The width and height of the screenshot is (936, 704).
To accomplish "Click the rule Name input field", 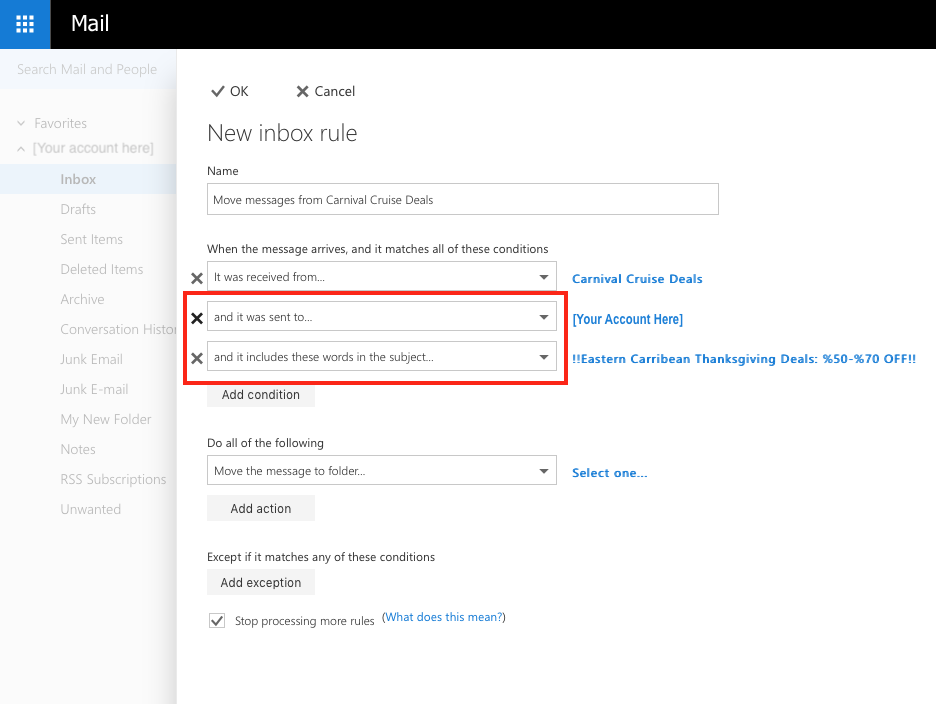I will tap(462, 199).
